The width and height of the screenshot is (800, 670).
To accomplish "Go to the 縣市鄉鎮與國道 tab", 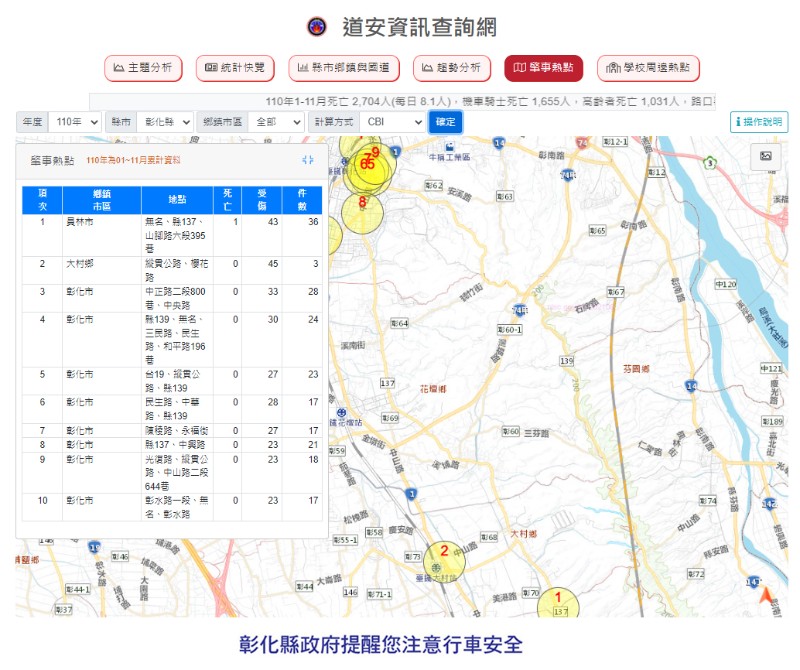I will [x=344, y=68].
